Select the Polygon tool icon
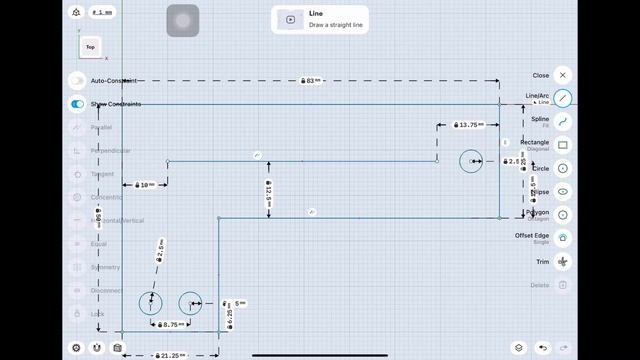This screenshot has width=640, height=360. tap(562, 215)
